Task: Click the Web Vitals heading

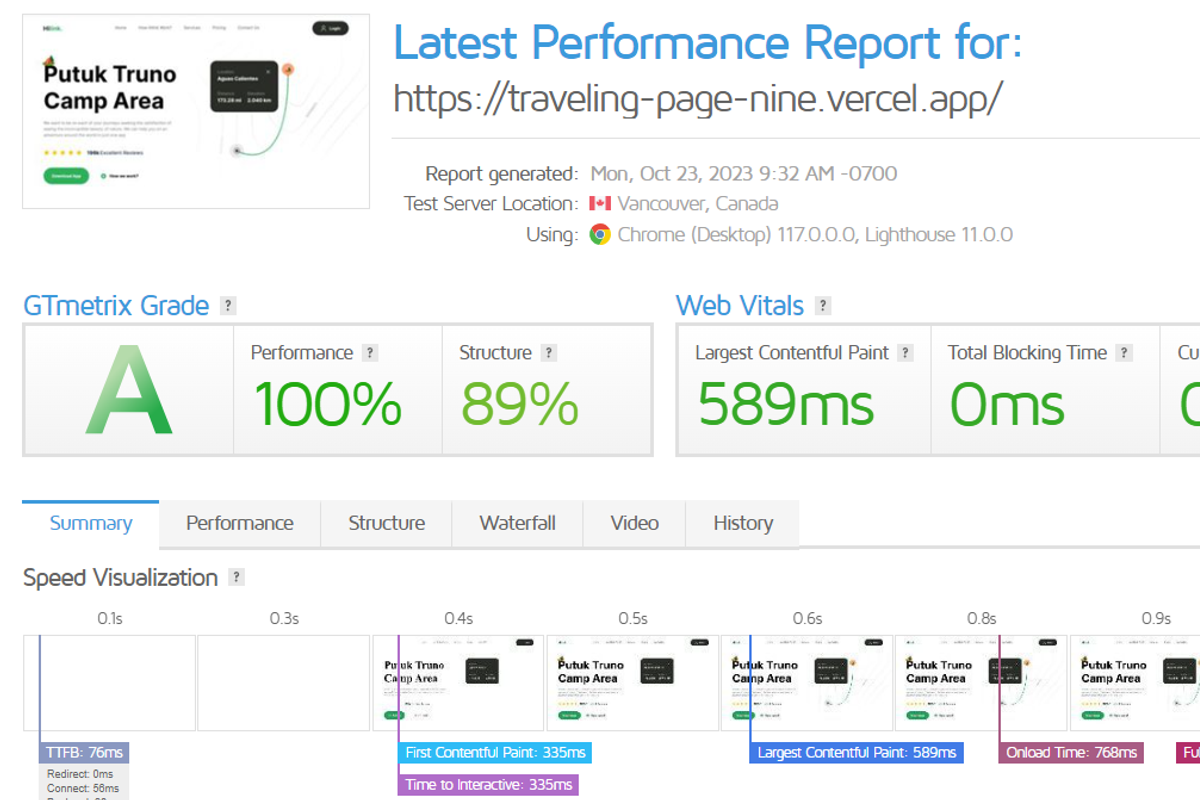Action: [x=740, y=306]
